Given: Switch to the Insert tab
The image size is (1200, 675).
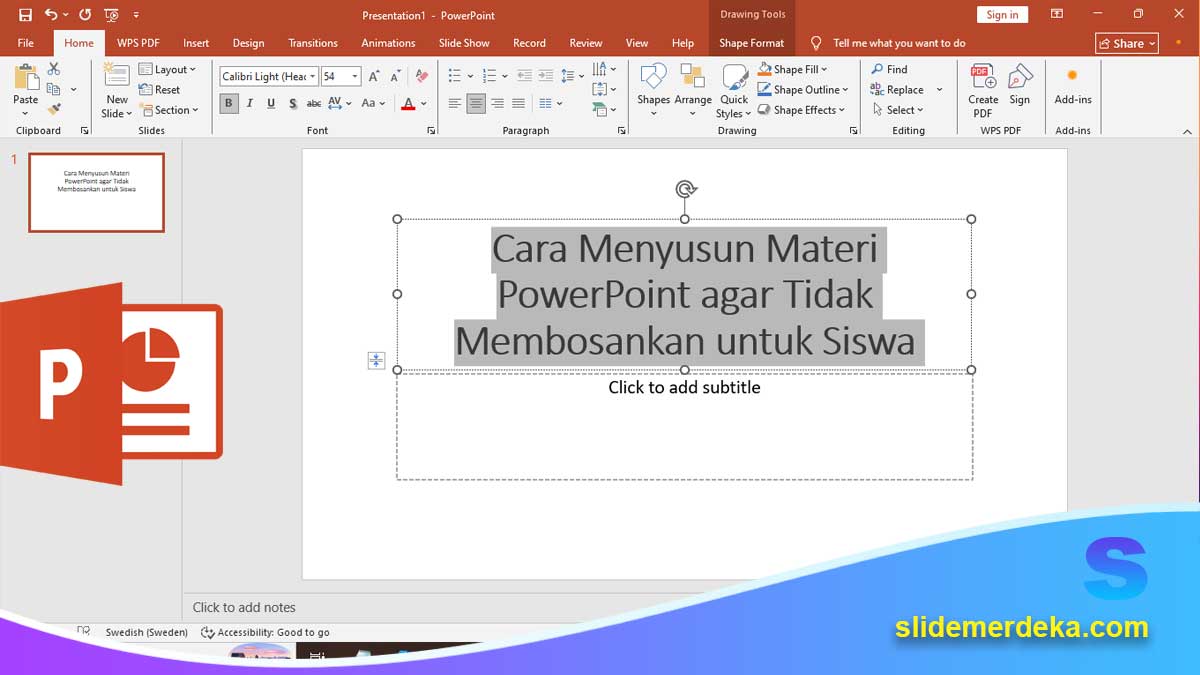Looking at the screenshot, I should click(196, 43).
